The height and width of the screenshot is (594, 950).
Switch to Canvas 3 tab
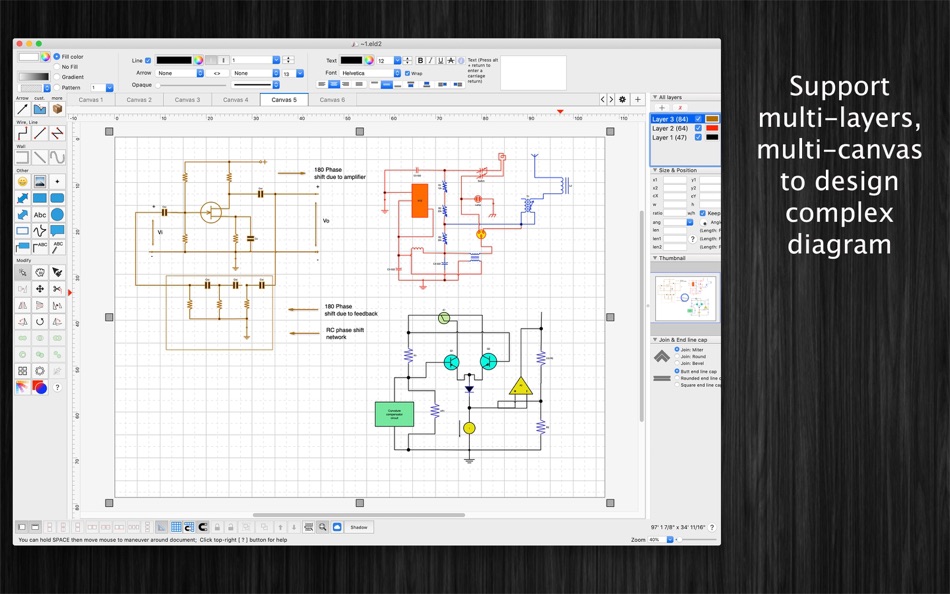click(188, 99)
